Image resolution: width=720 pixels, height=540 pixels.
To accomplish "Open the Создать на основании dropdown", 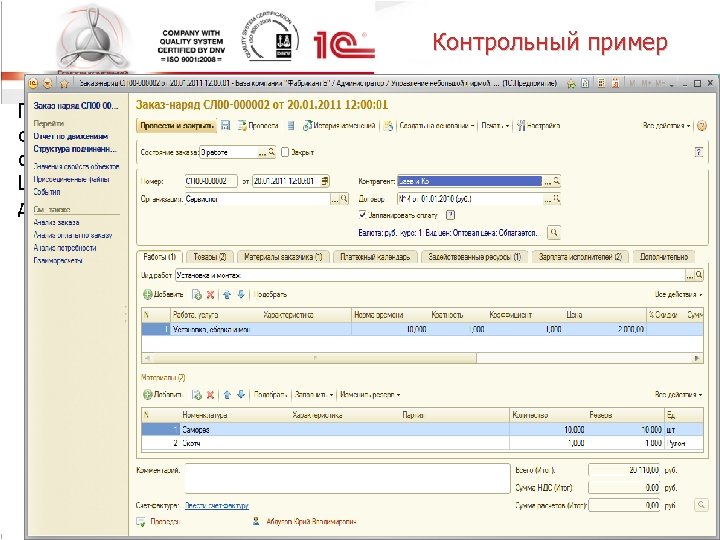I will point(436,125).
